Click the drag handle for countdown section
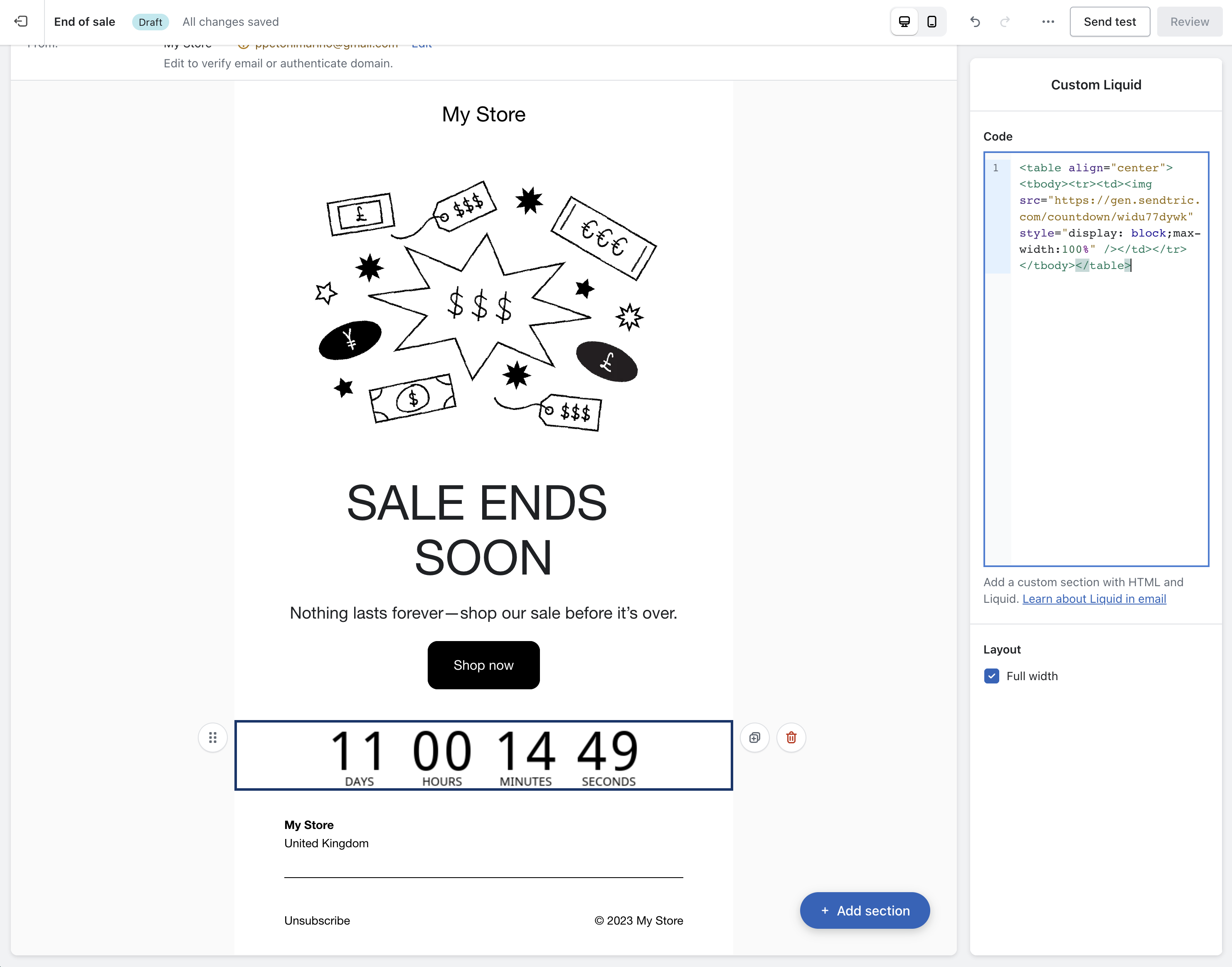This screenshot has width=1232, height=967. coord(212,737)
